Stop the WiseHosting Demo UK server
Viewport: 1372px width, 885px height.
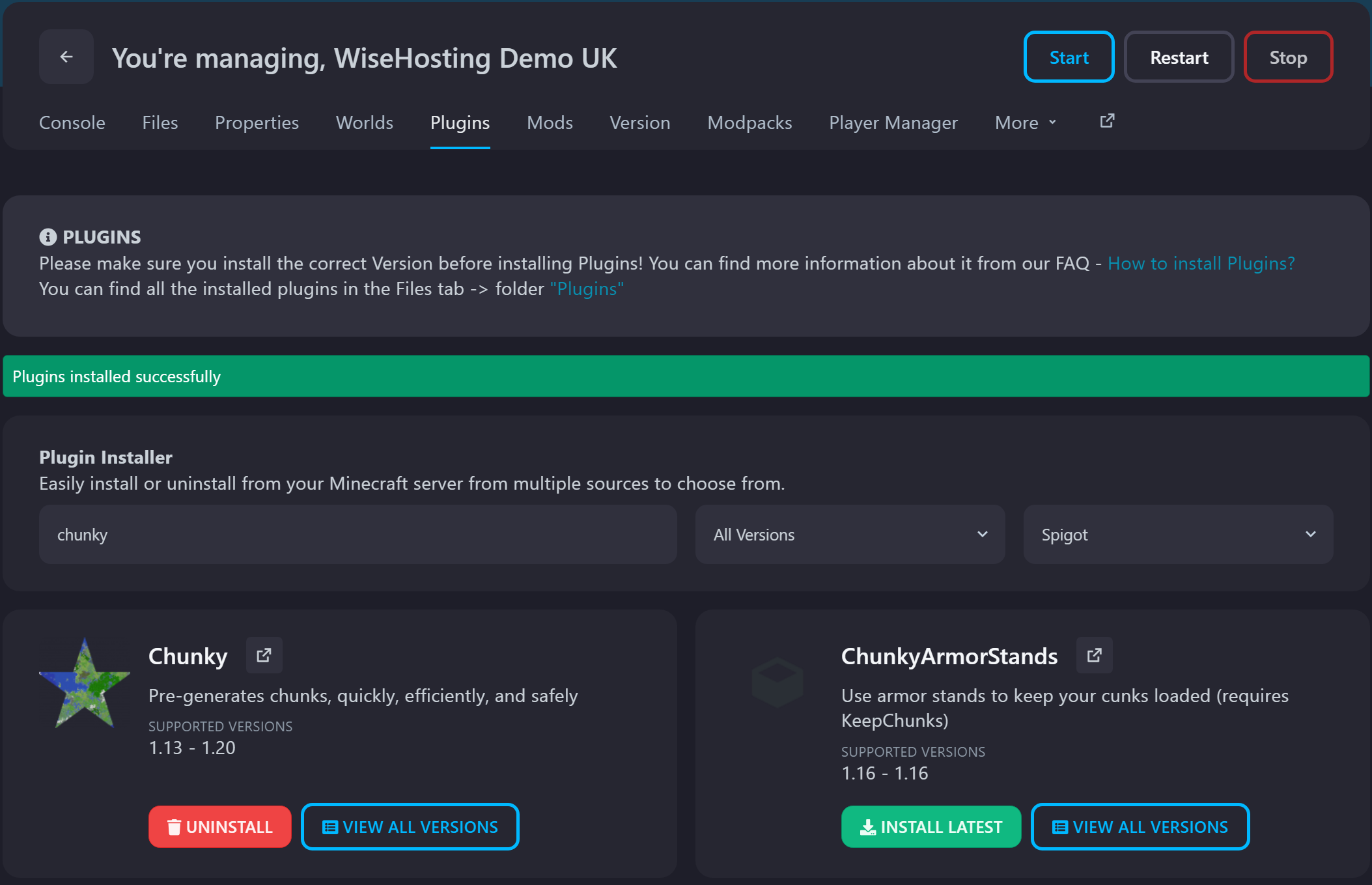click(x=1287, y=57)
